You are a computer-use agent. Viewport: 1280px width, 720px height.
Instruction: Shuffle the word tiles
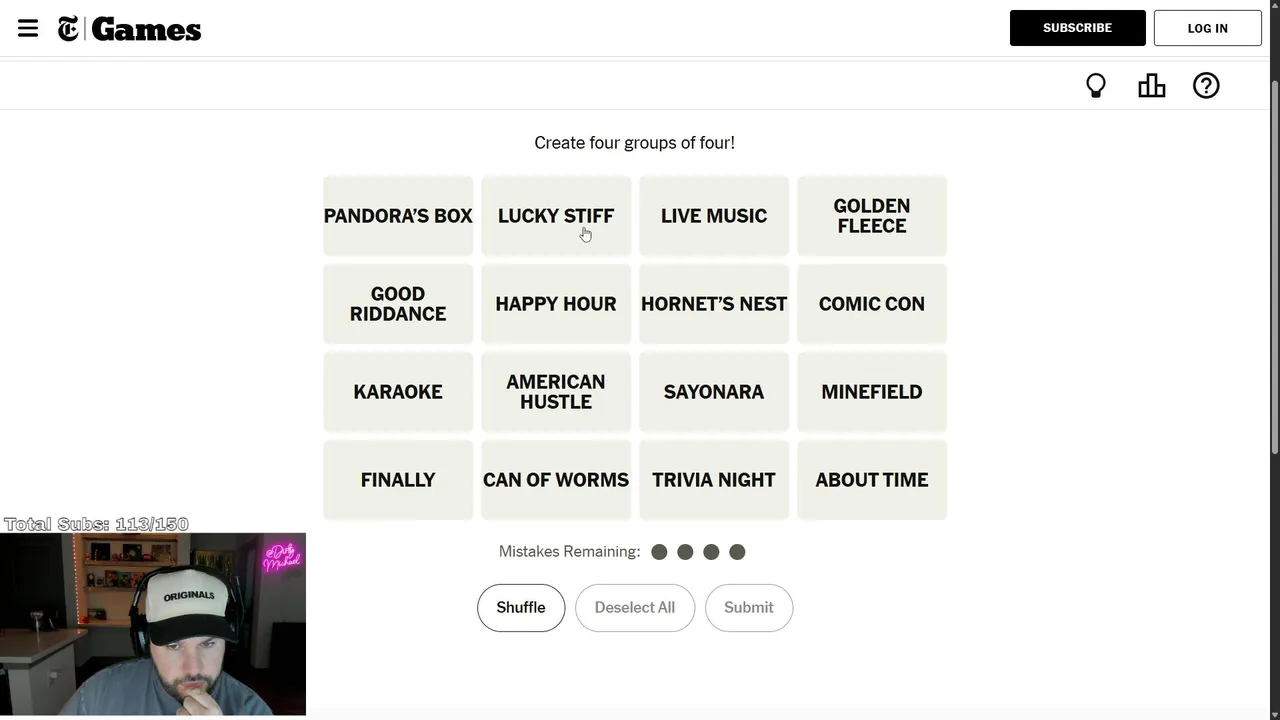click(x=521, y=608)
